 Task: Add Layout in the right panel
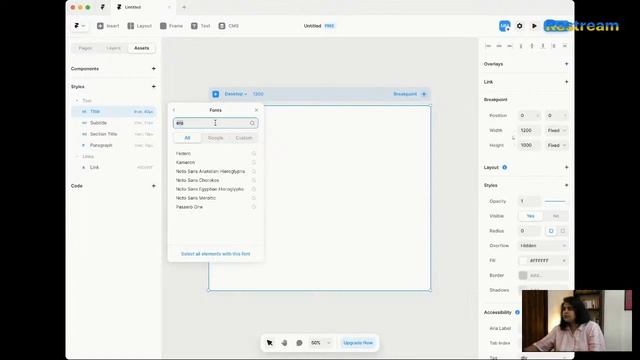point(566,167)
